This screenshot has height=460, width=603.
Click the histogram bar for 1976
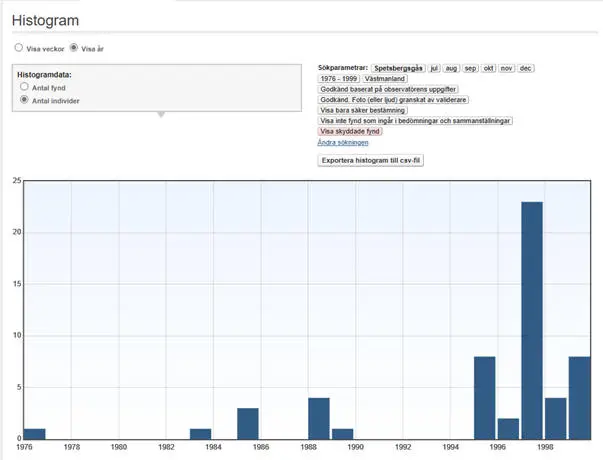(x=34, y=433)
